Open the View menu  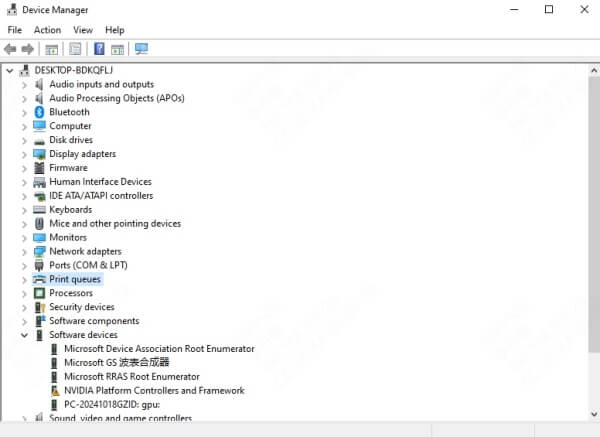(82, 30)
